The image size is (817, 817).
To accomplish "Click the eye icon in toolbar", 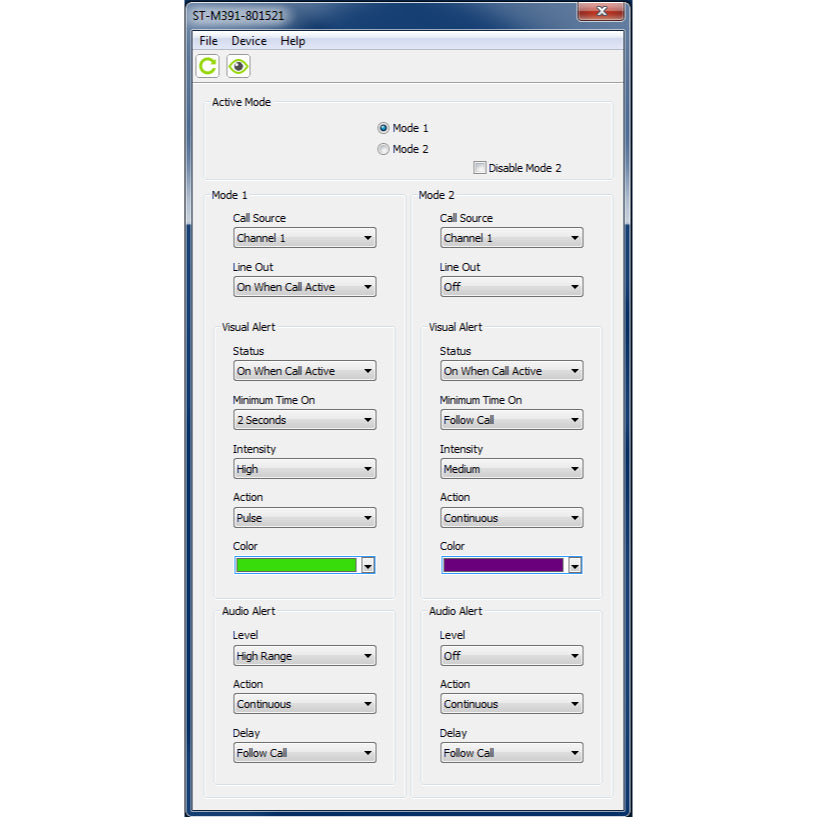I will [238, 66].
